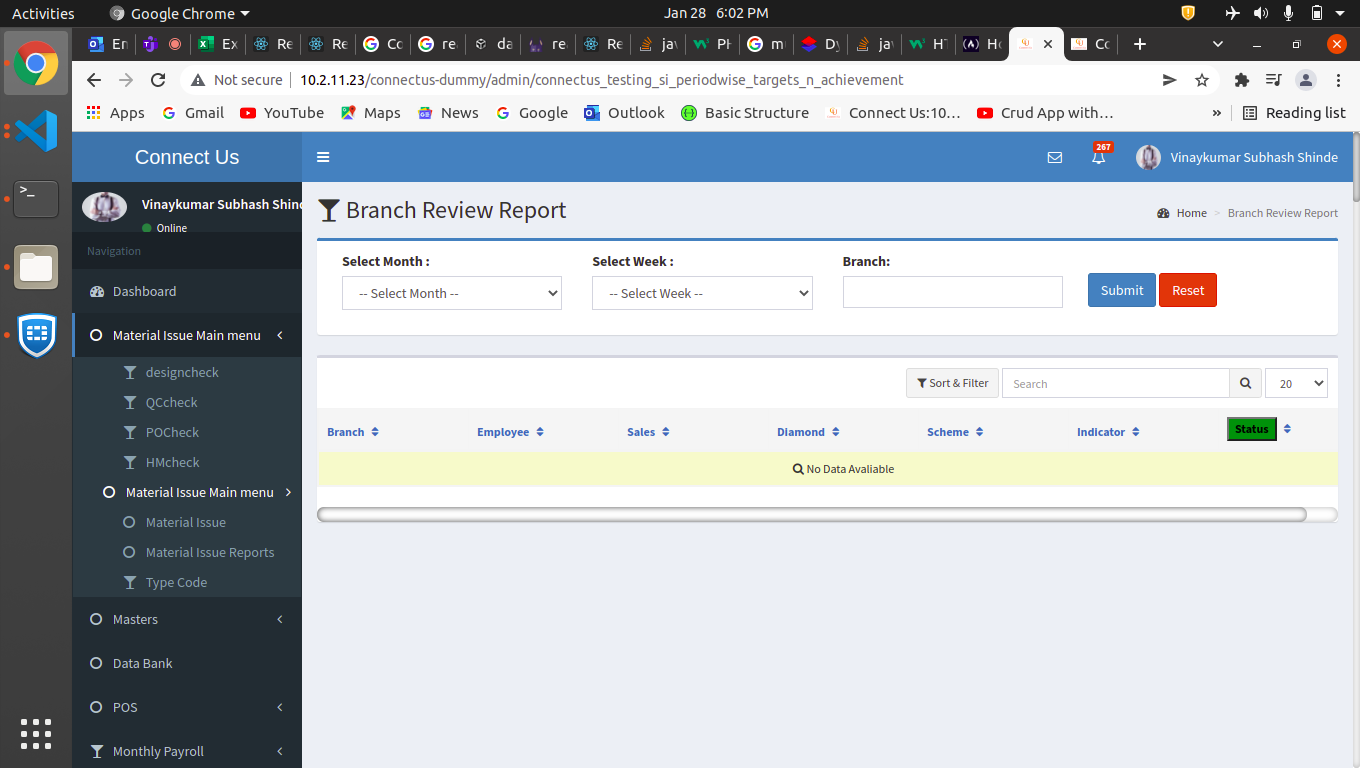1360x768 pixels.
Task: Go back in Chrome browser
Action: [94, 80]
